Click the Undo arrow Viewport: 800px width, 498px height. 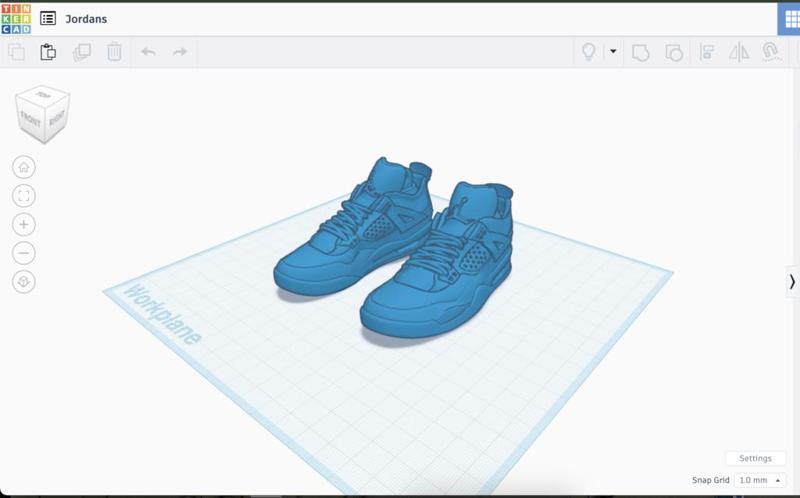148,52
